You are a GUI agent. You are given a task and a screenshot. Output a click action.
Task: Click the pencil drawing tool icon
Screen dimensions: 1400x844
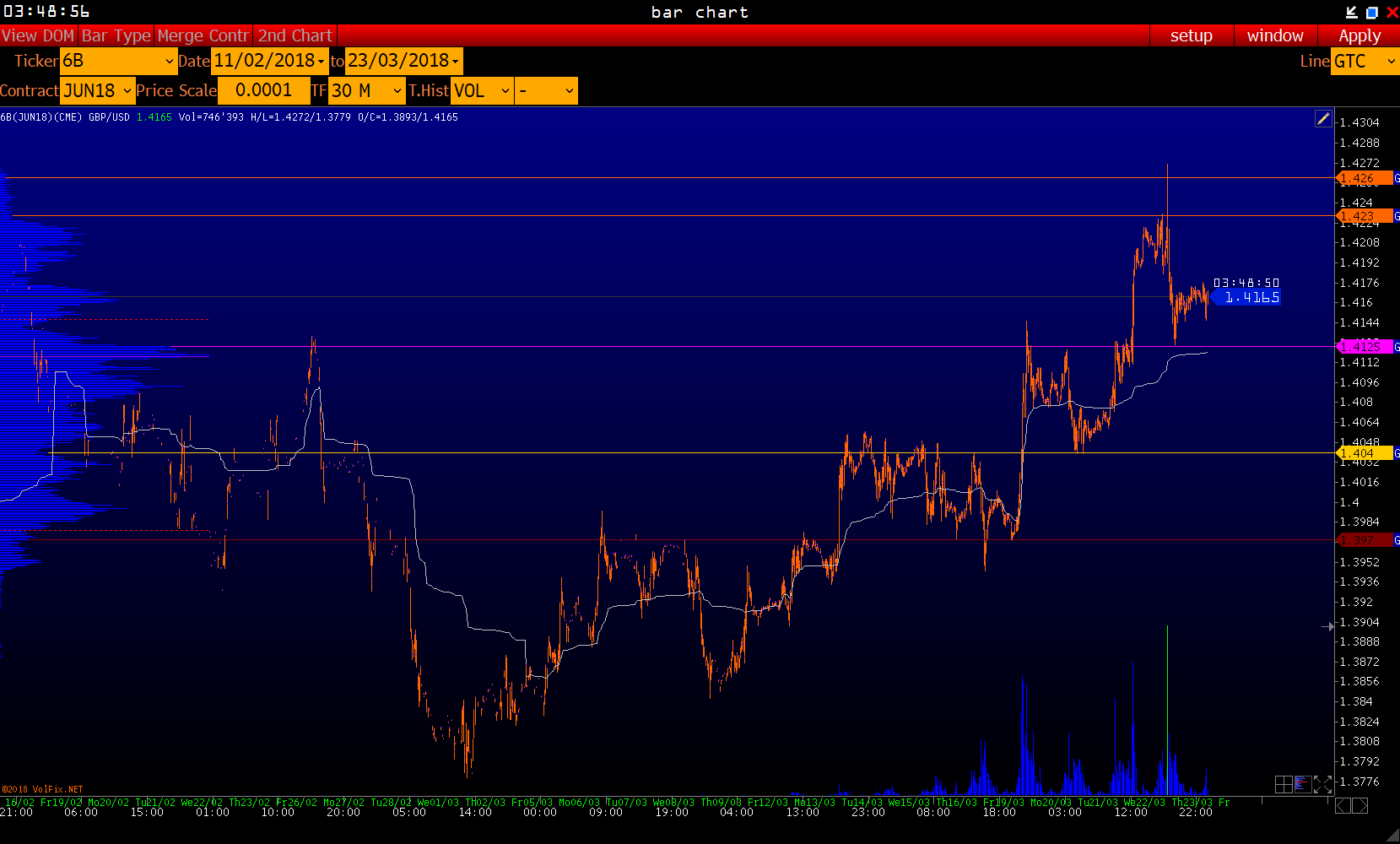pyautogui.click(x=1323, y=119)
